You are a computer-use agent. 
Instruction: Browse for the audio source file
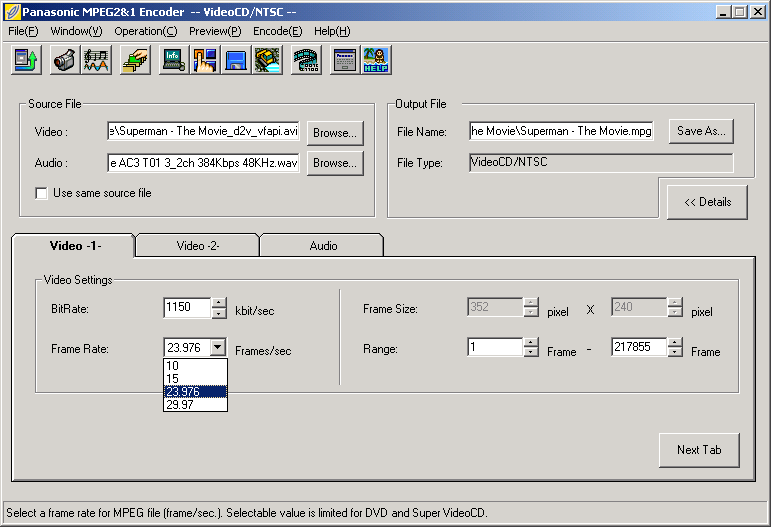335,163
